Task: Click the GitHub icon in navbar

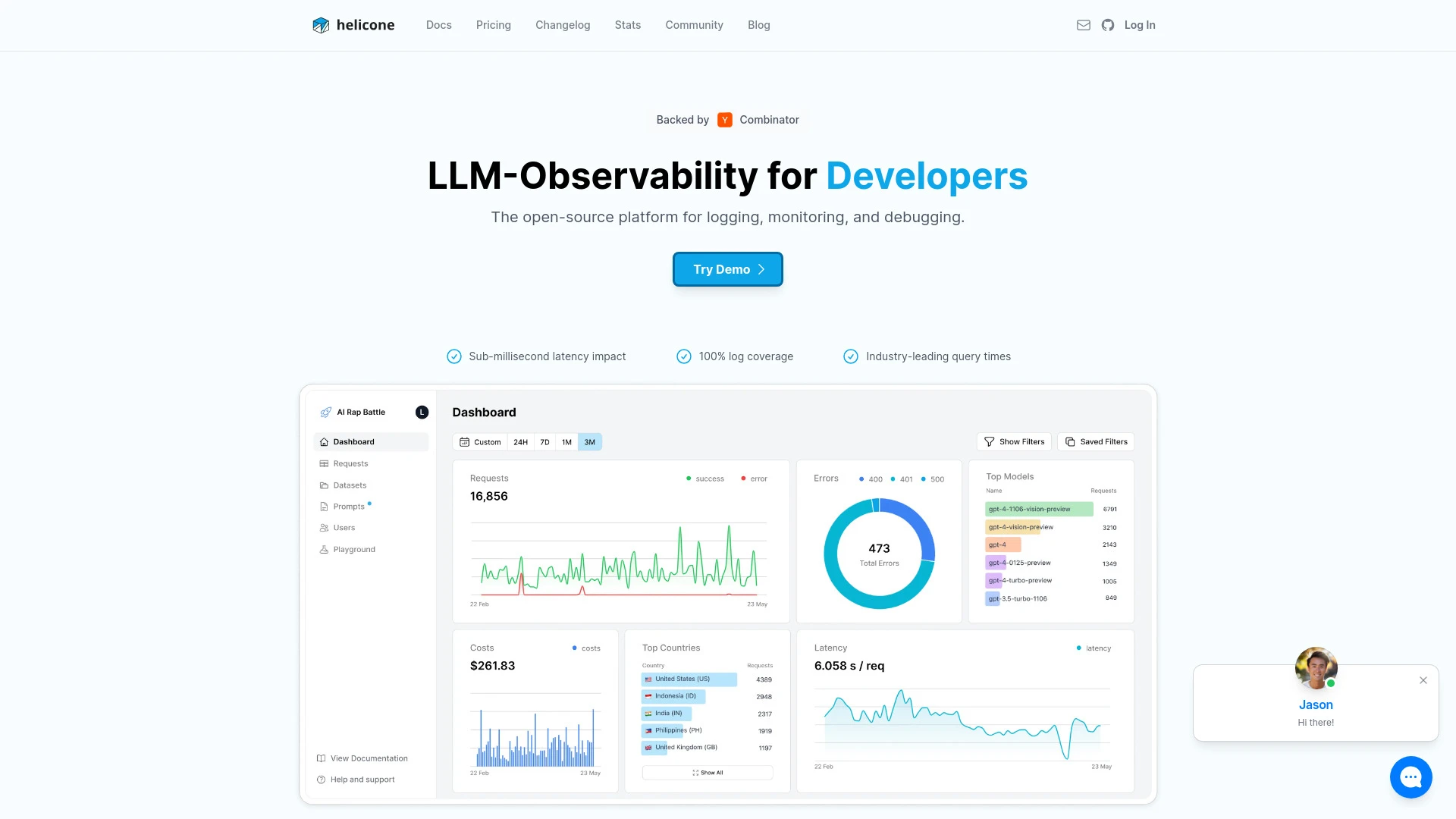Action: click(x=1108, y=25)
